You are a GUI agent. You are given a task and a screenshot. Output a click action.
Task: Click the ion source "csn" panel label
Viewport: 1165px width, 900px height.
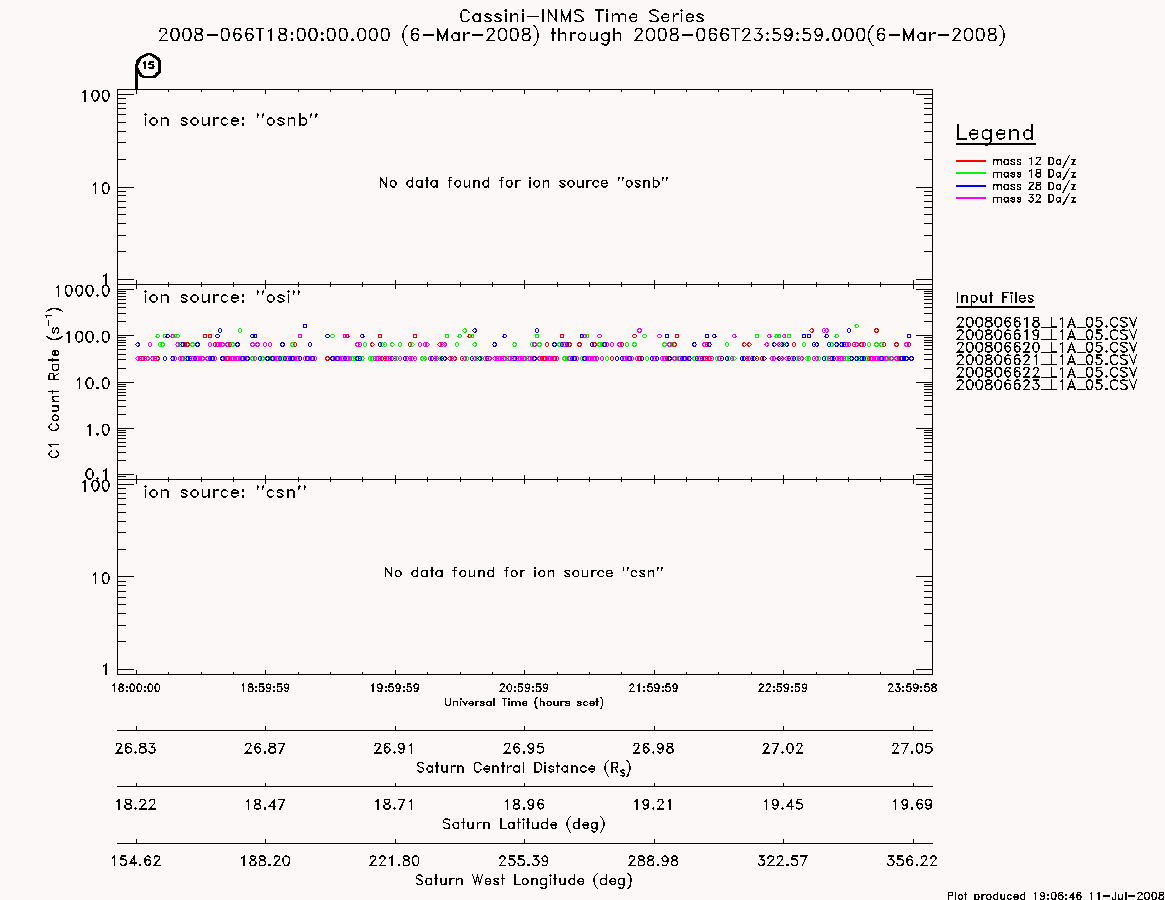coord(225,492)
